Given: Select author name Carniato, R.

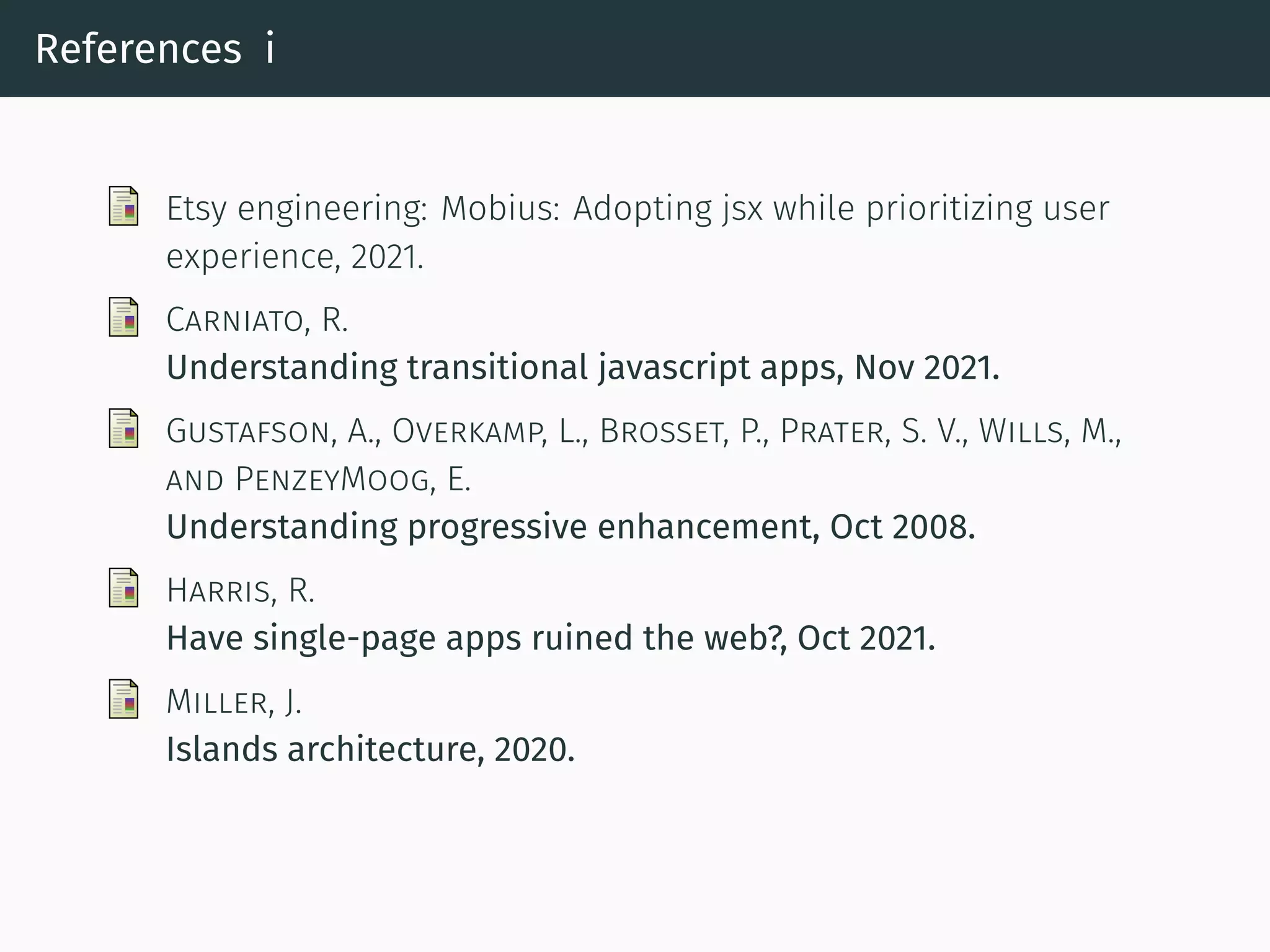Looking at the screenshot, I should [257, 320].
